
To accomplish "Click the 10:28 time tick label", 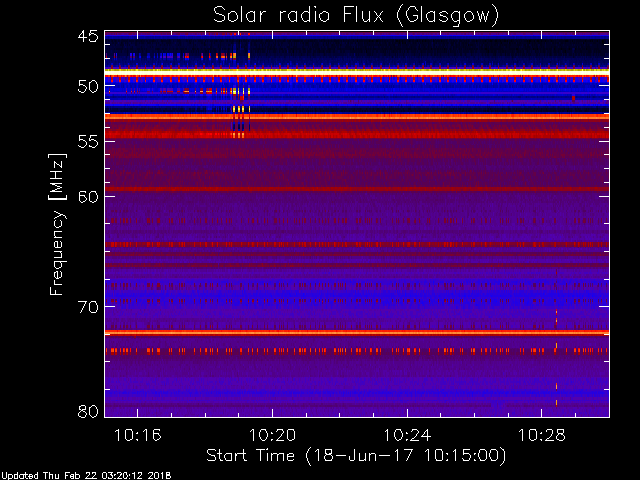I will pyautogui.click(x=542, y=435).
